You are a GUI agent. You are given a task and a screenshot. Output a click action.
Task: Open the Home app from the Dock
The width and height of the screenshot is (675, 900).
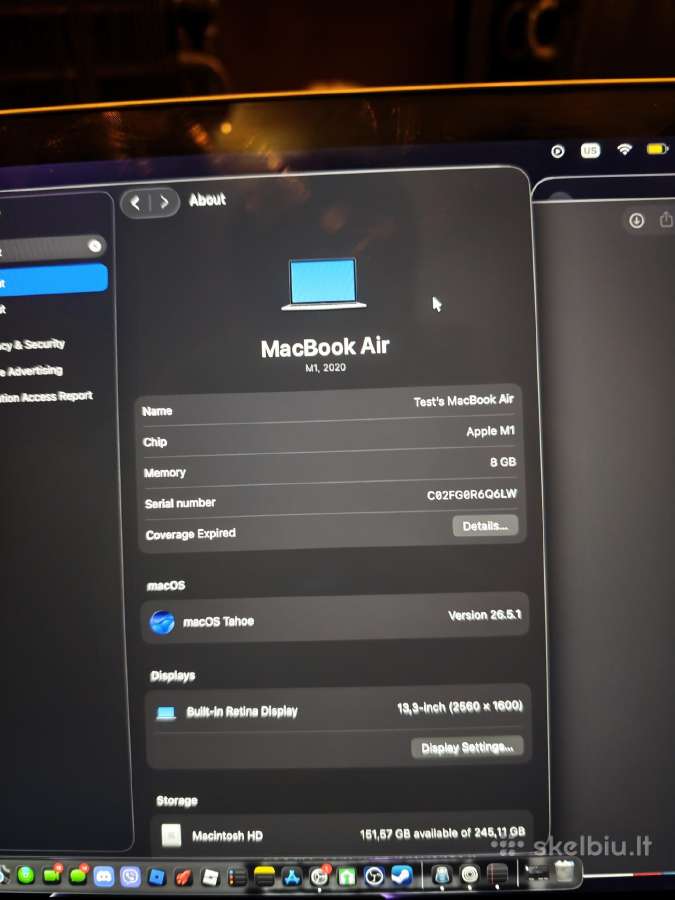[x=347, y=876]
